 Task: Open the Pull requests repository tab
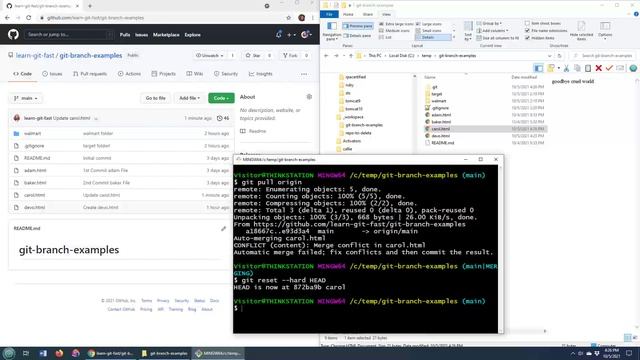90,74
